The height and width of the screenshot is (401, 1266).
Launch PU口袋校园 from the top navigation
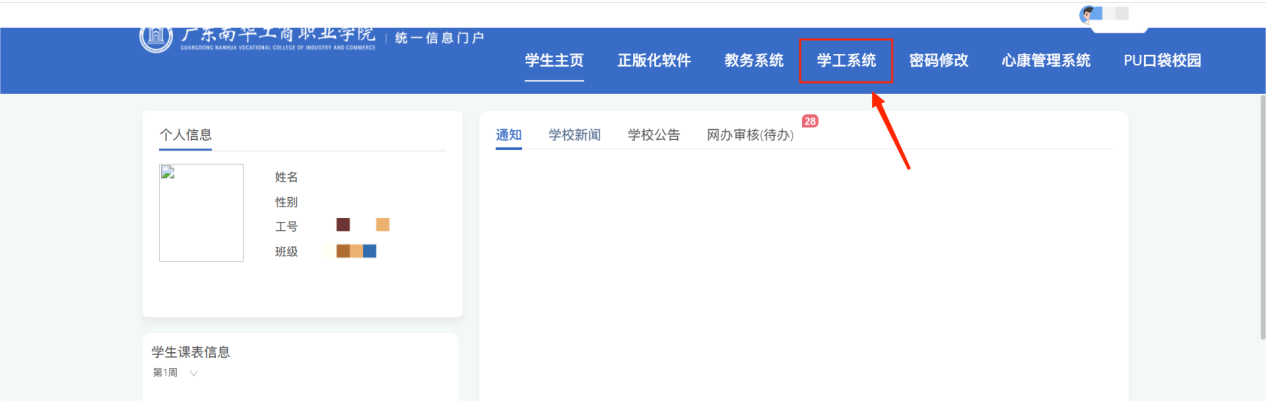1162,60
